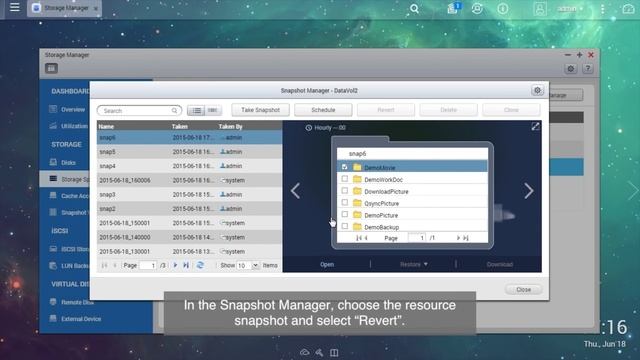Screen dimensions: 640x360
Task: Sort snapshots by Name column header
Action: pyautogui.click(x=106, y=127)
